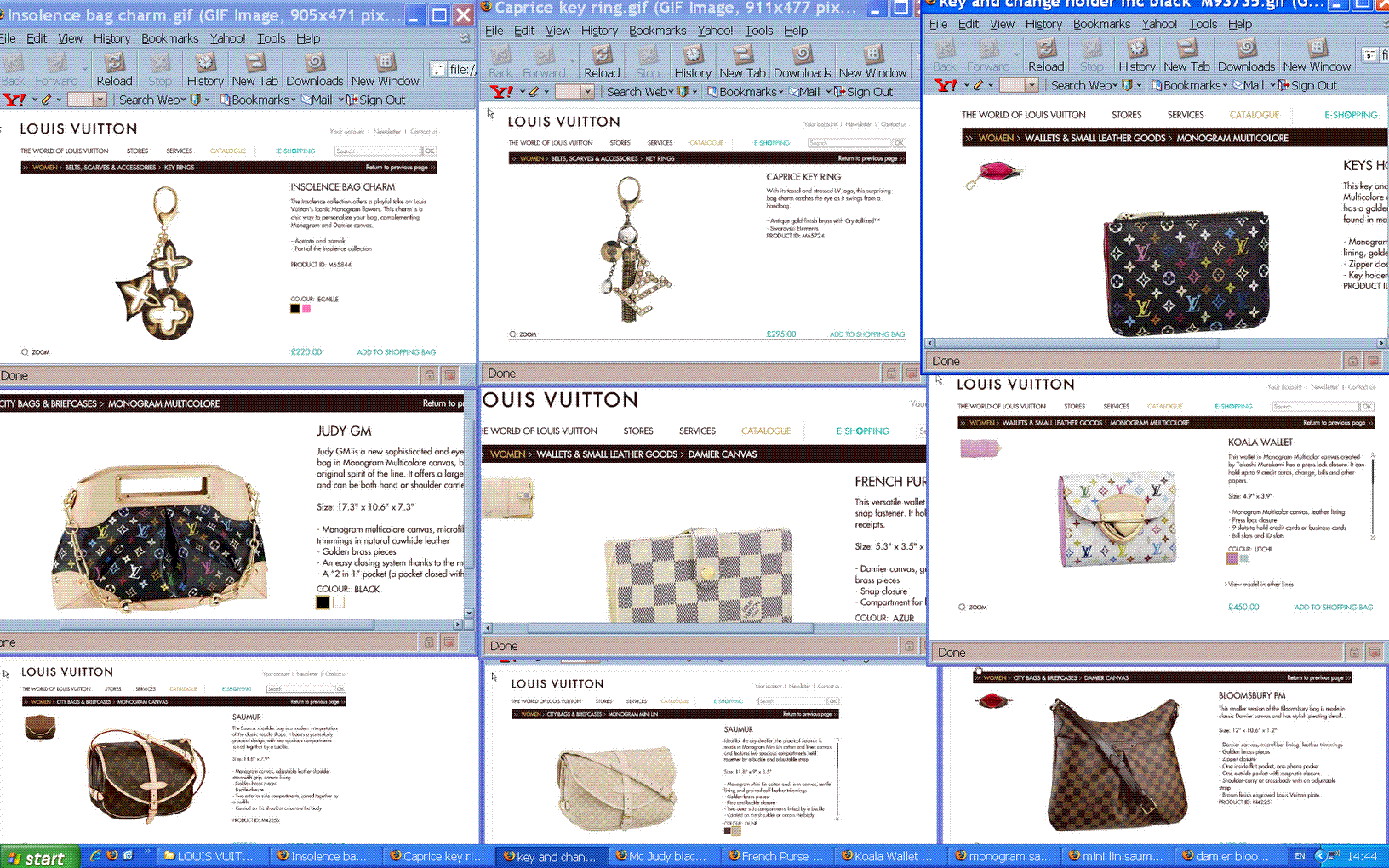Open the Yahoo Bookmarks dropdown in the Caprice window
Image resolution: width=1389 pixels, height=868 pixels.
point(781,92)
